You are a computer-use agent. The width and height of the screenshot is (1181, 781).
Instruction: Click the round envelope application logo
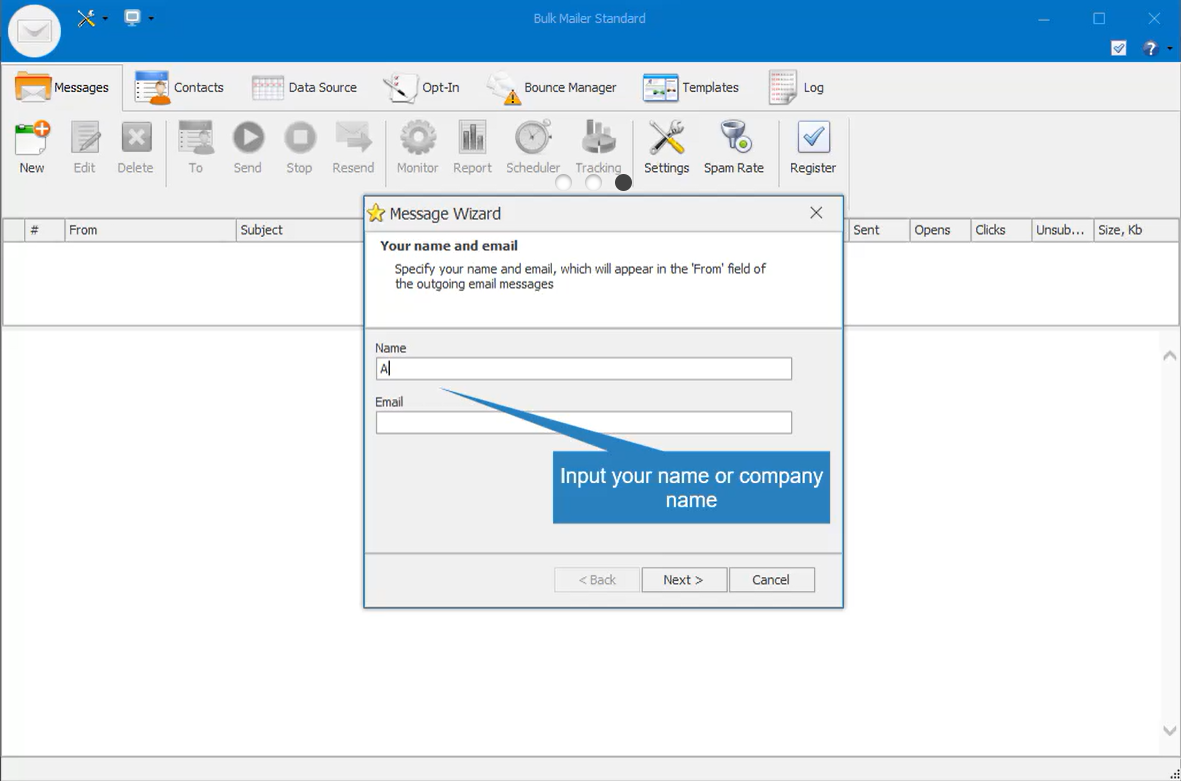[35, 31]
